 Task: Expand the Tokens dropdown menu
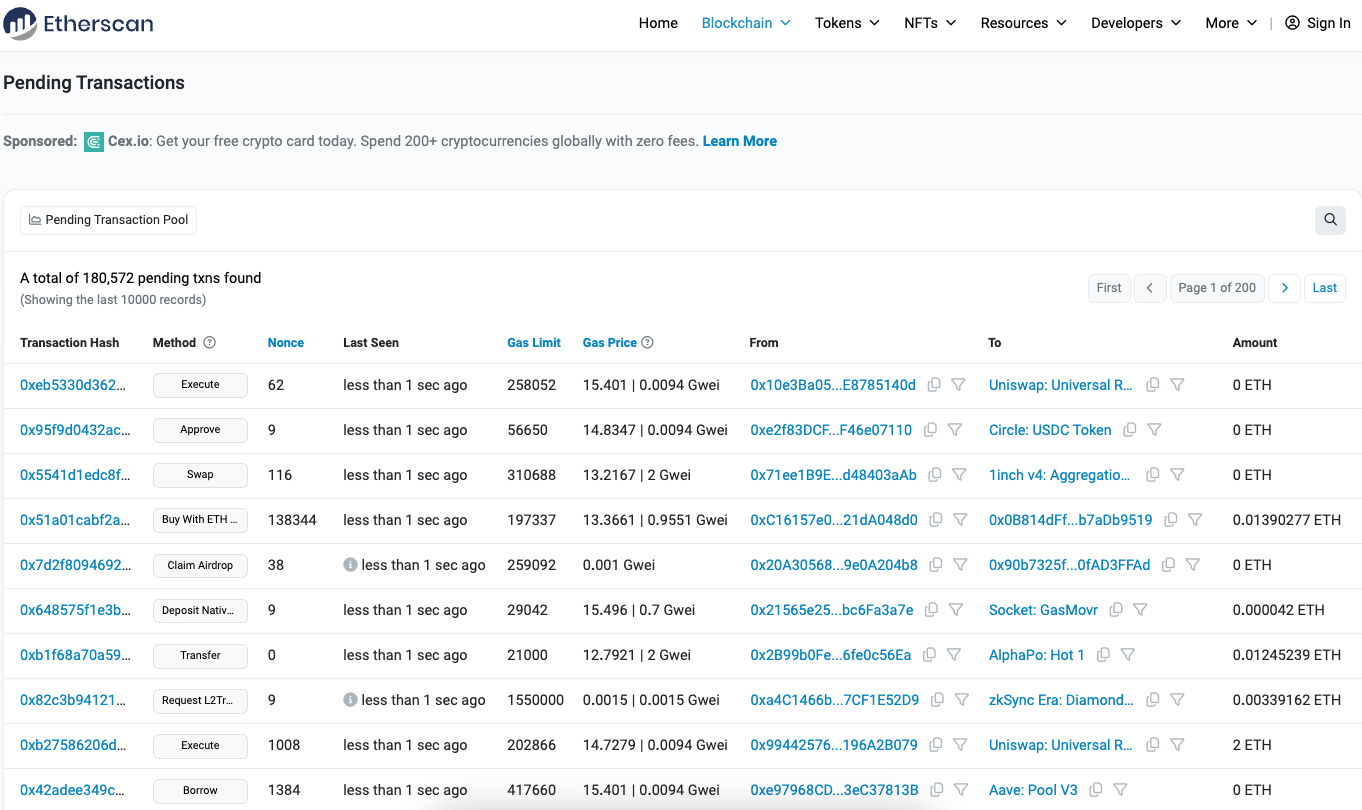pos(847,23)
